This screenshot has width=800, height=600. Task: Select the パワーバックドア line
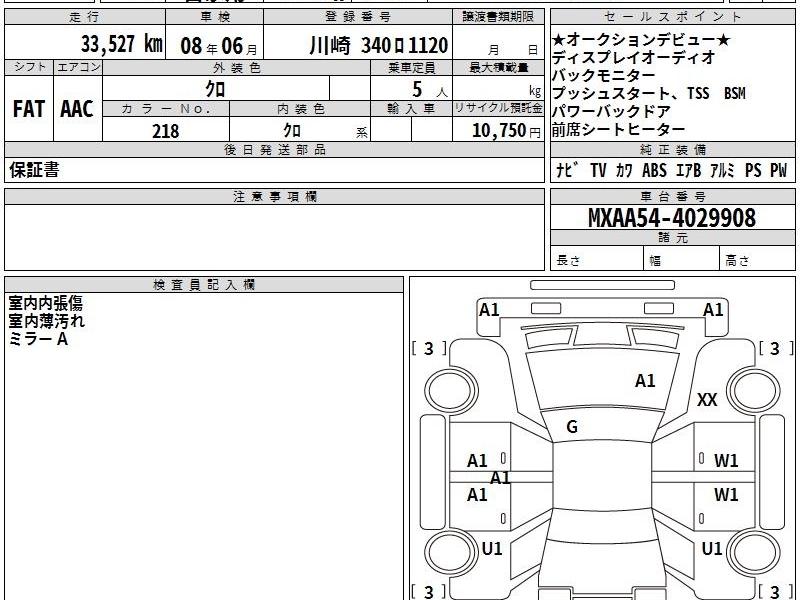coord(611,111)
